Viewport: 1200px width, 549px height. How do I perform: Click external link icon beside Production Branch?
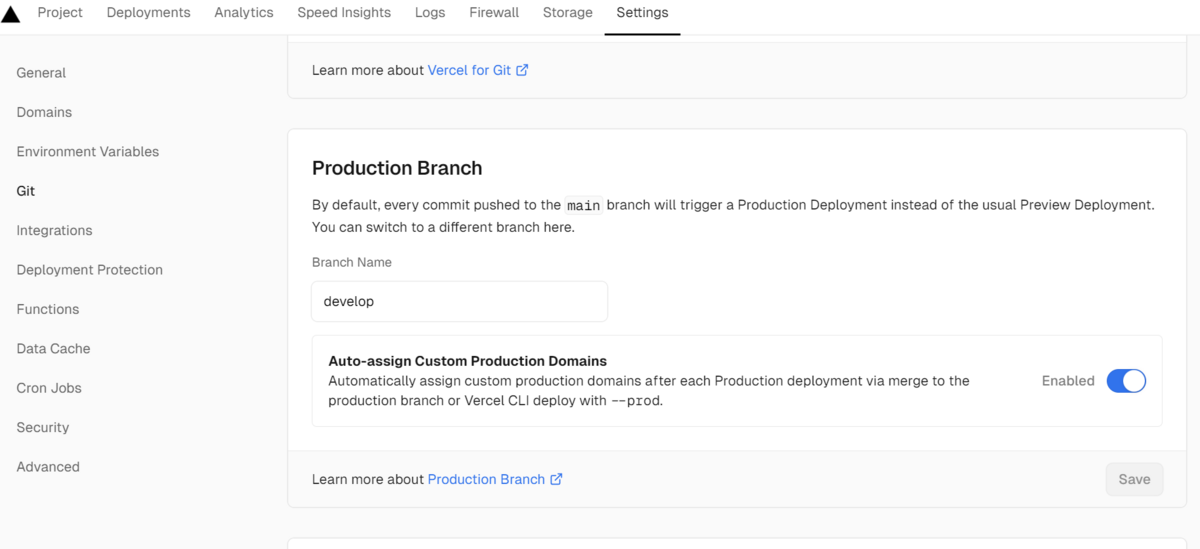[x=556, y=479]
